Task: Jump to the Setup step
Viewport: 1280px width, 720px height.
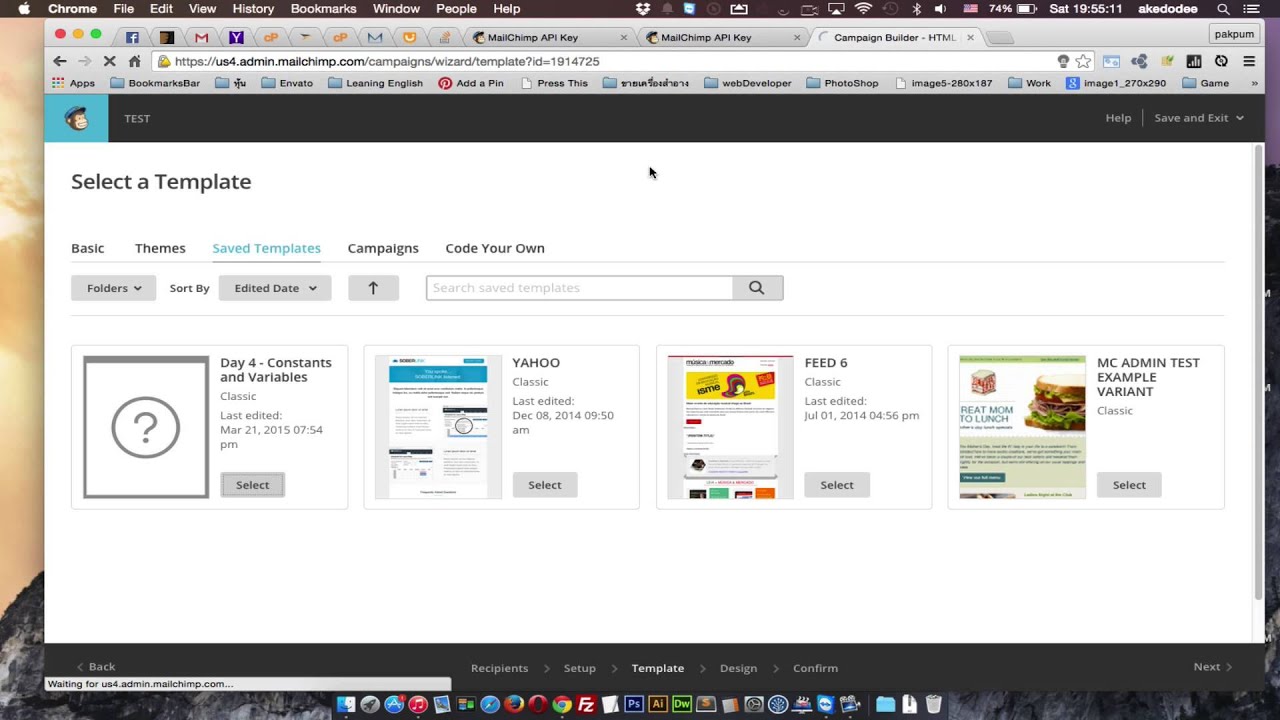Action: pos(580,668)
